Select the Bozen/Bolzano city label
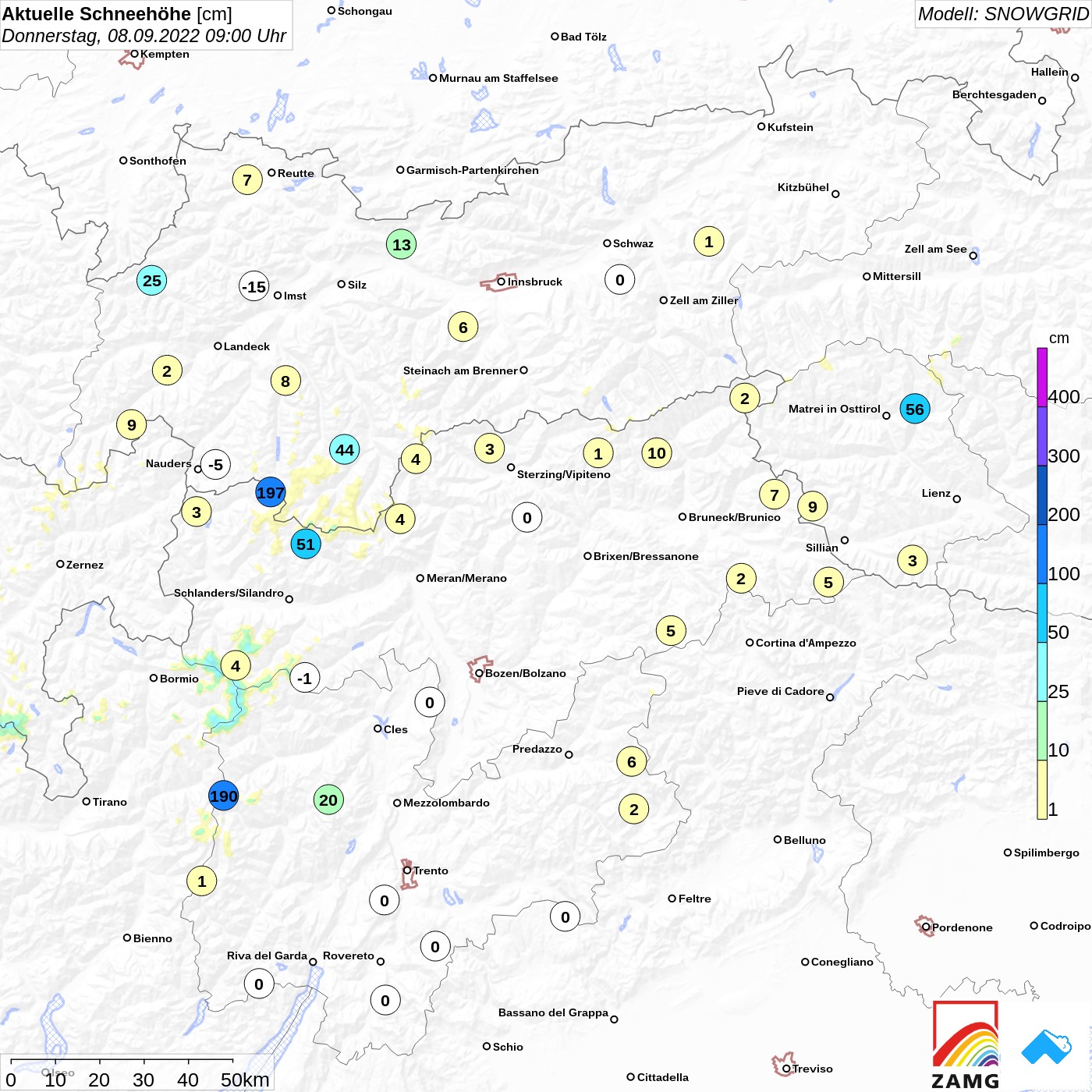Image resolution: width=1092 pixels, height=1092 pixels. coord(526,673)
